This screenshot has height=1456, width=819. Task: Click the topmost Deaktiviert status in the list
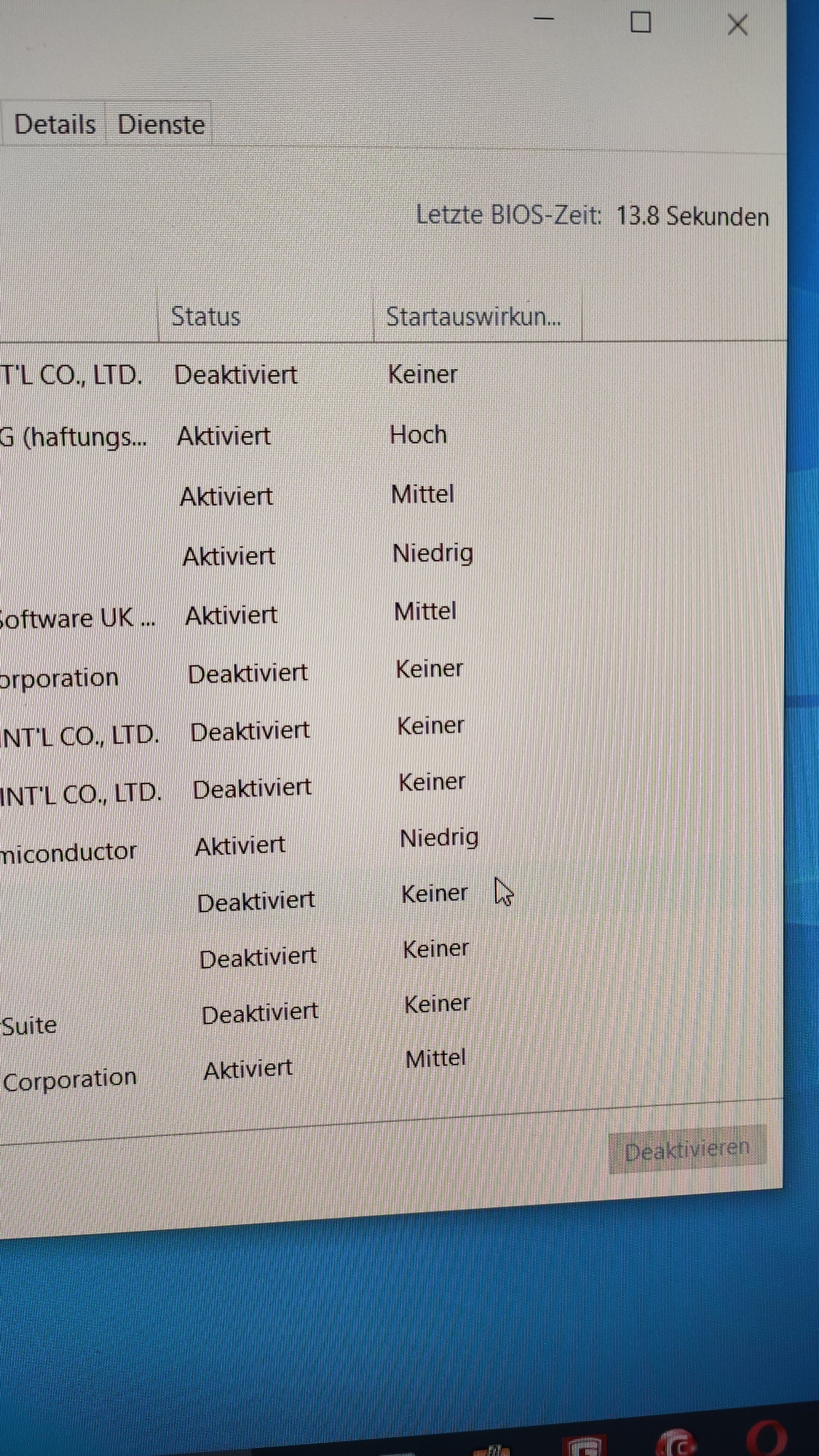pos(235,375)
